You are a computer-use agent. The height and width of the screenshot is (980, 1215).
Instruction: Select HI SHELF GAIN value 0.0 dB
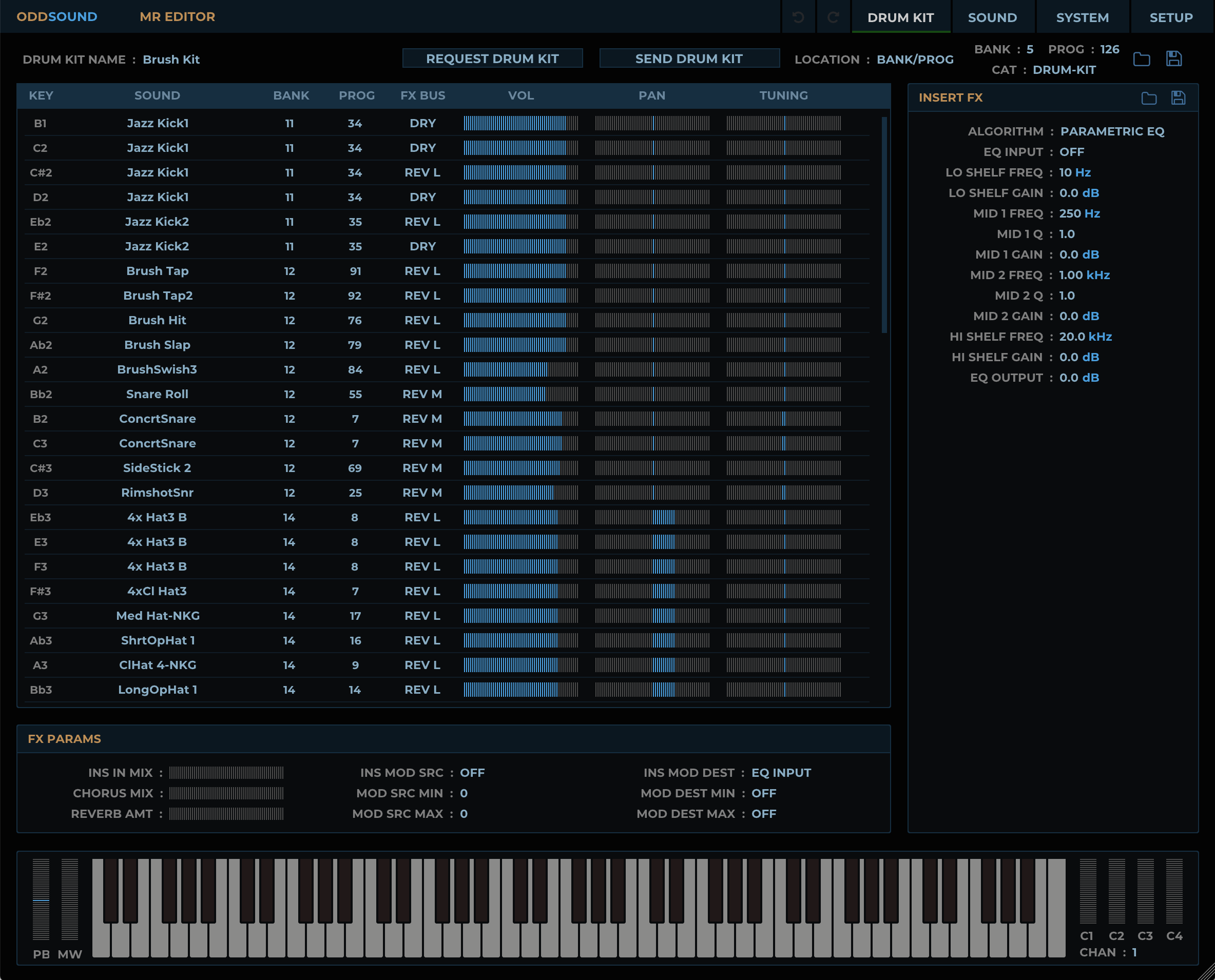pyautogui.click(x=1079, y=357)
